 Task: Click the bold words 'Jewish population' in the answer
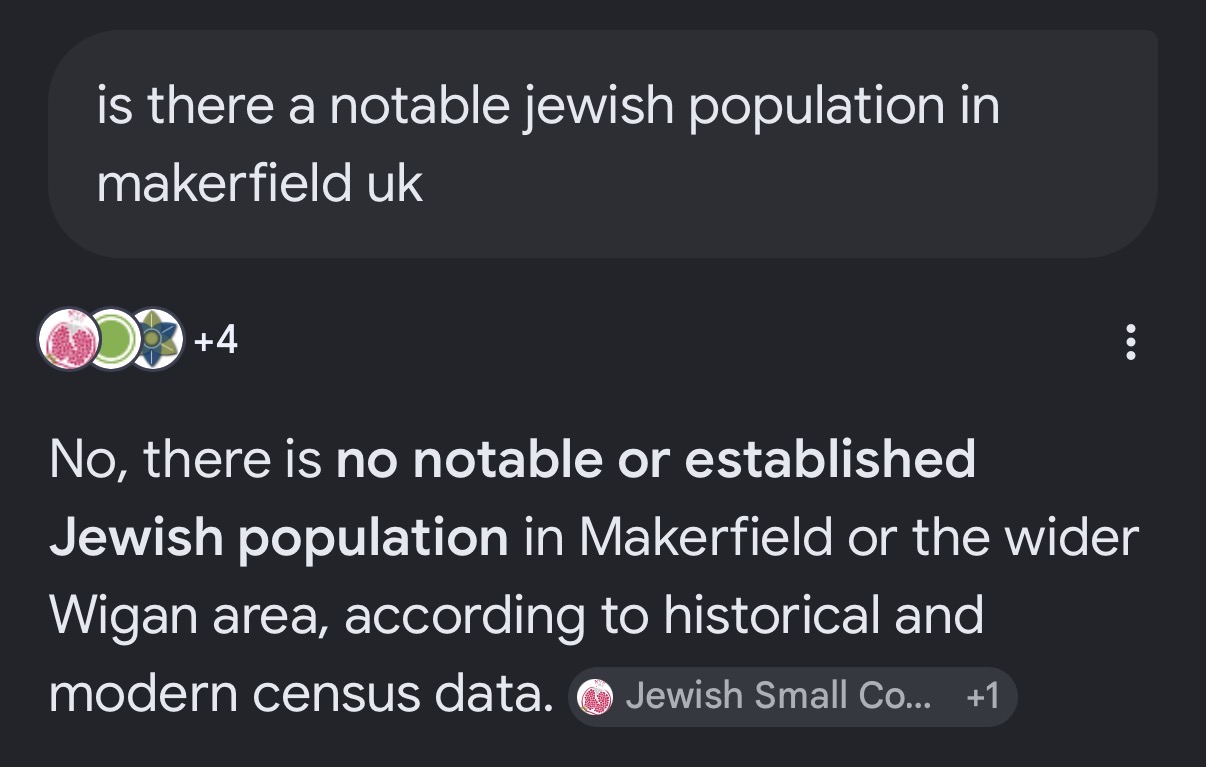[279, 540]
